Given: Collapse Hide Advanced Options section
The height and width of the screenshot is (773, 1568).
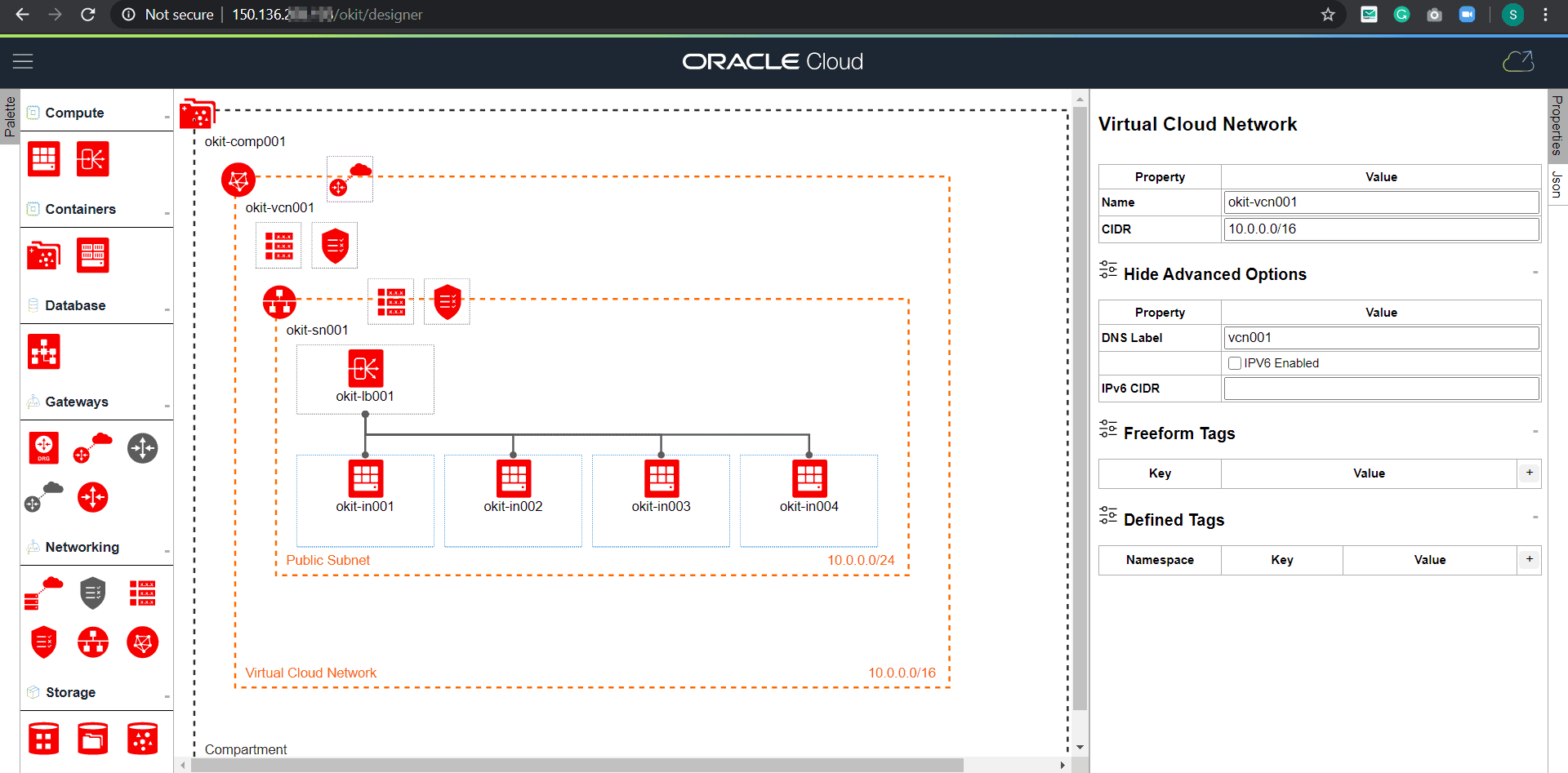Looking at the screenshot, I should pyautogui.click(x=1535, y=272).
